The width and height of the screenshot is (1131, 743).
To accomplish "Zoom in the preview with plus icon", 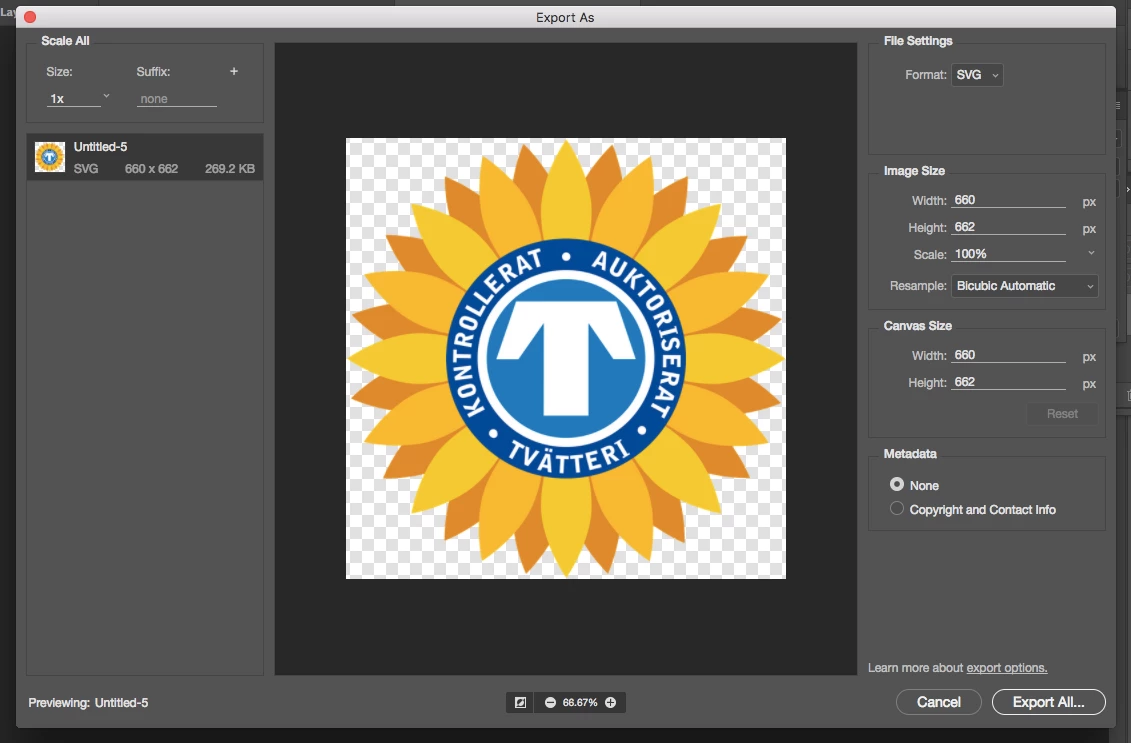I will point(610,703).
